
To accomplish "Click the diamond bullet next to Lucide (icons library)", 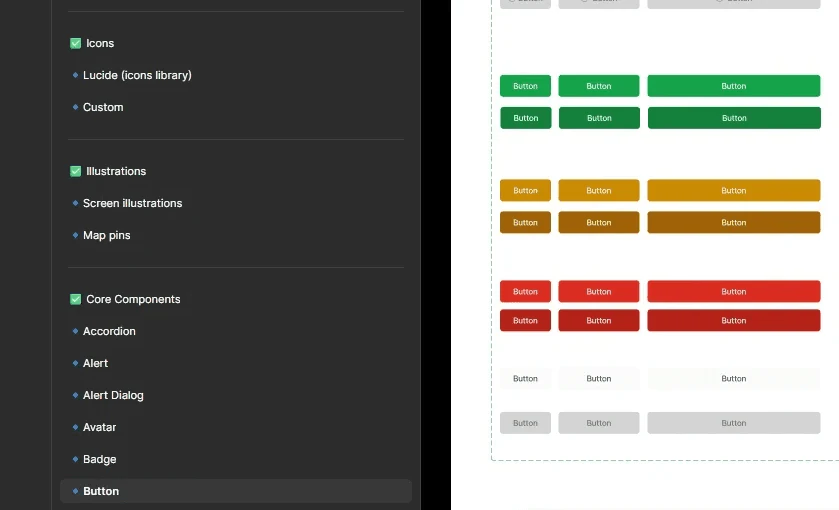I will (x=75, y=75).
